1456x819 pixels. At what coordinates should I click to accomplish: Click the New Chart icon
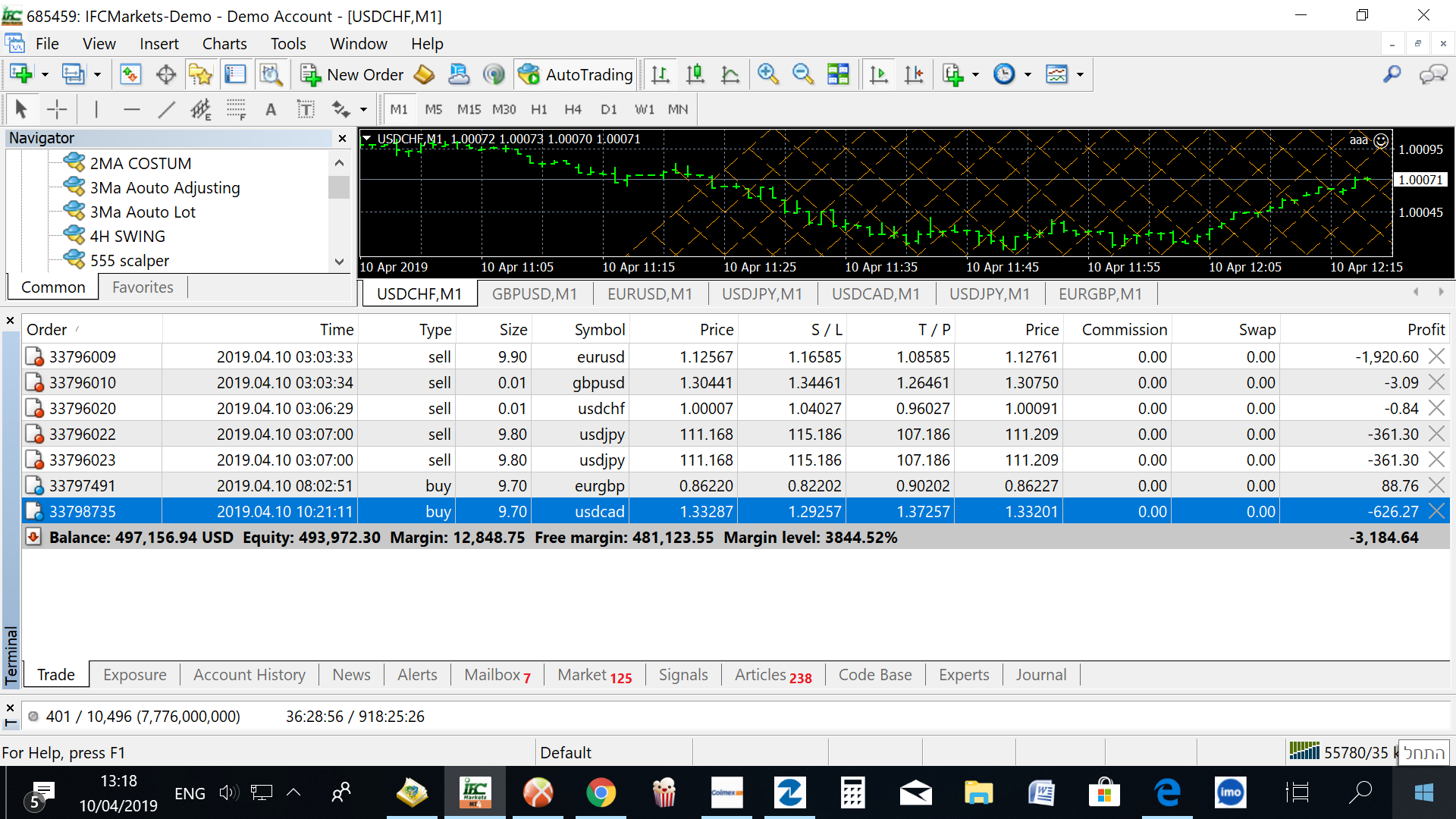coord(20,74)
